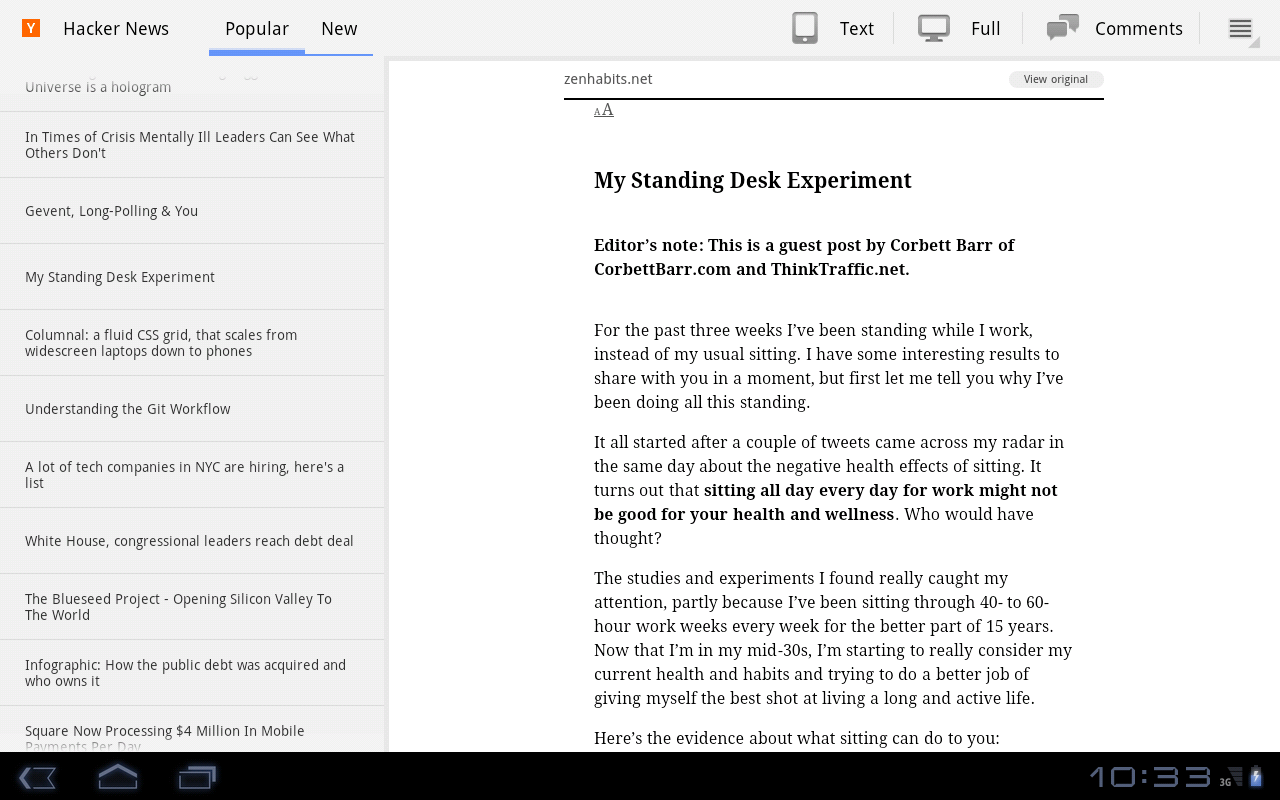This screenshot has height=800, width=1280.
Task: Tap the 3G signal status icon
Action: click(x=1231, y=777)
